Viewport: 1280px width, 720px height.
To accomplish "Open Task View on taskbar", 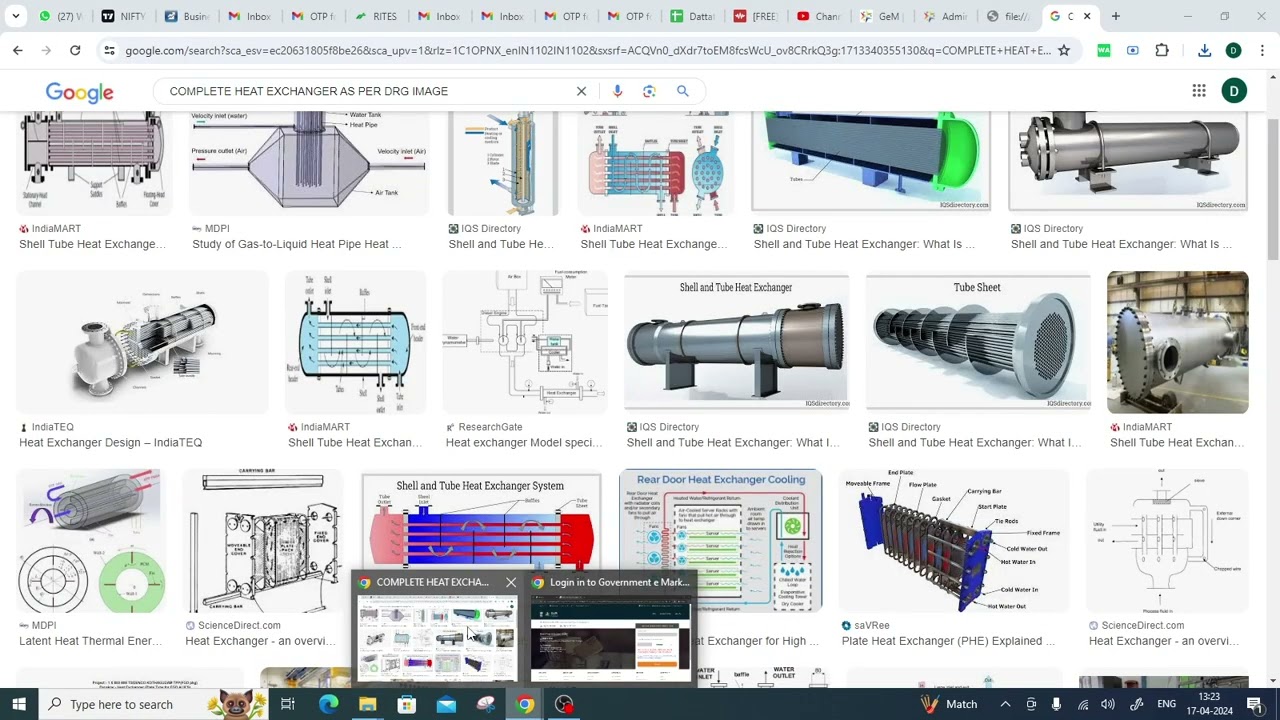I will click(288, 704).
